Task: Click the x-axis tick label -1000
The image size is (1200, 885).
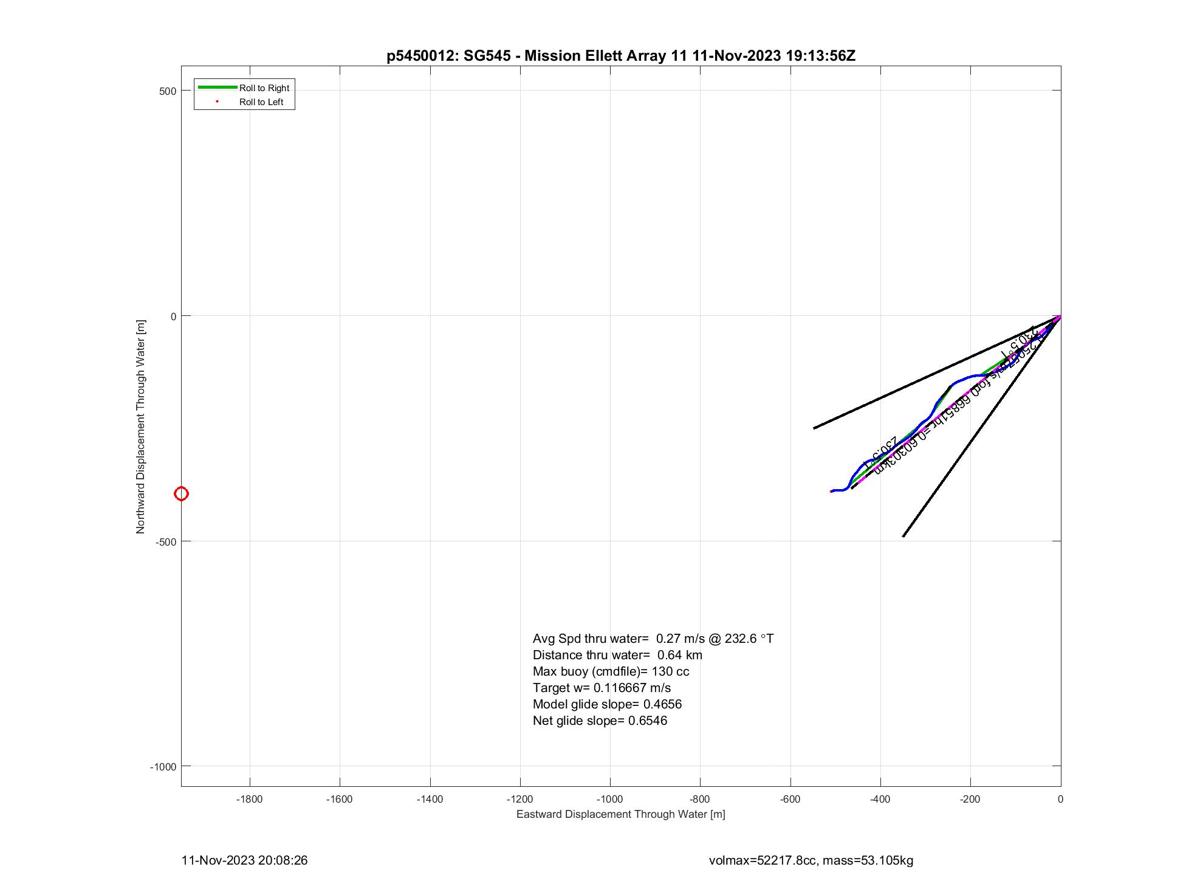Action: [610, 799]
